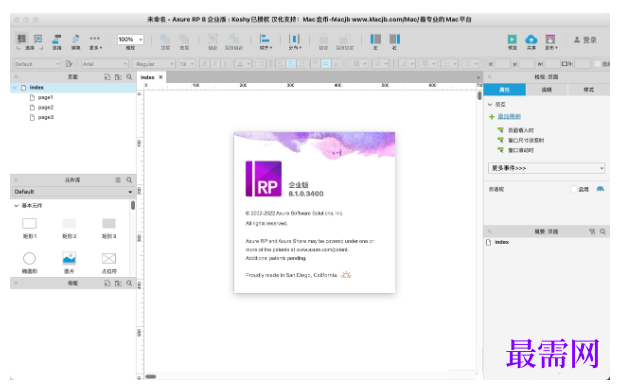Toggle the Right (右) panels icon
This screenshot has height=385, width=618.
point(395,39)
